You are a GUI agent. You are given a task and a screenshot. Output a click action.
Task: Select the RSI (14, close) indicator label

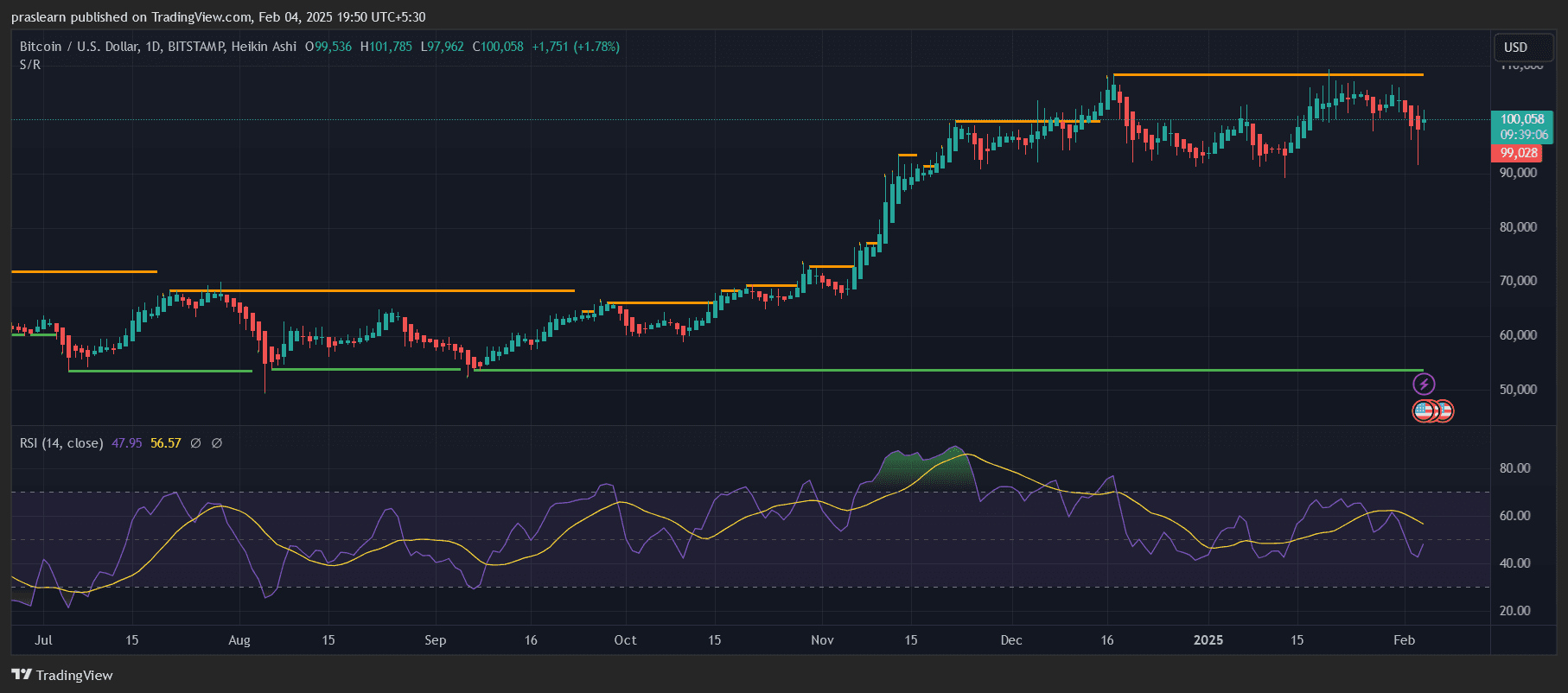[x=61, y=443]
